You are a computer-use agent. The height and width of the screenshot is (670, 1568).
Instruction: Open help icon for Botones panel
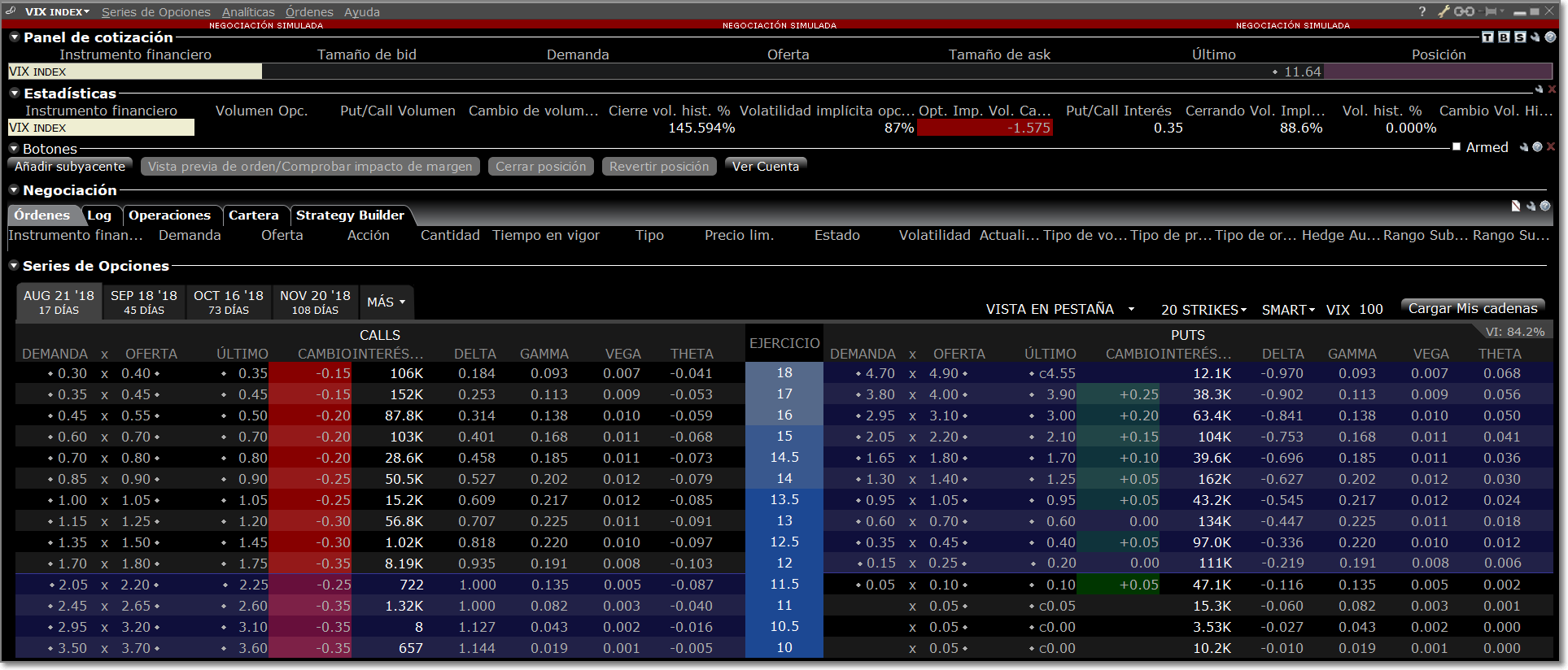point(1537,147)
